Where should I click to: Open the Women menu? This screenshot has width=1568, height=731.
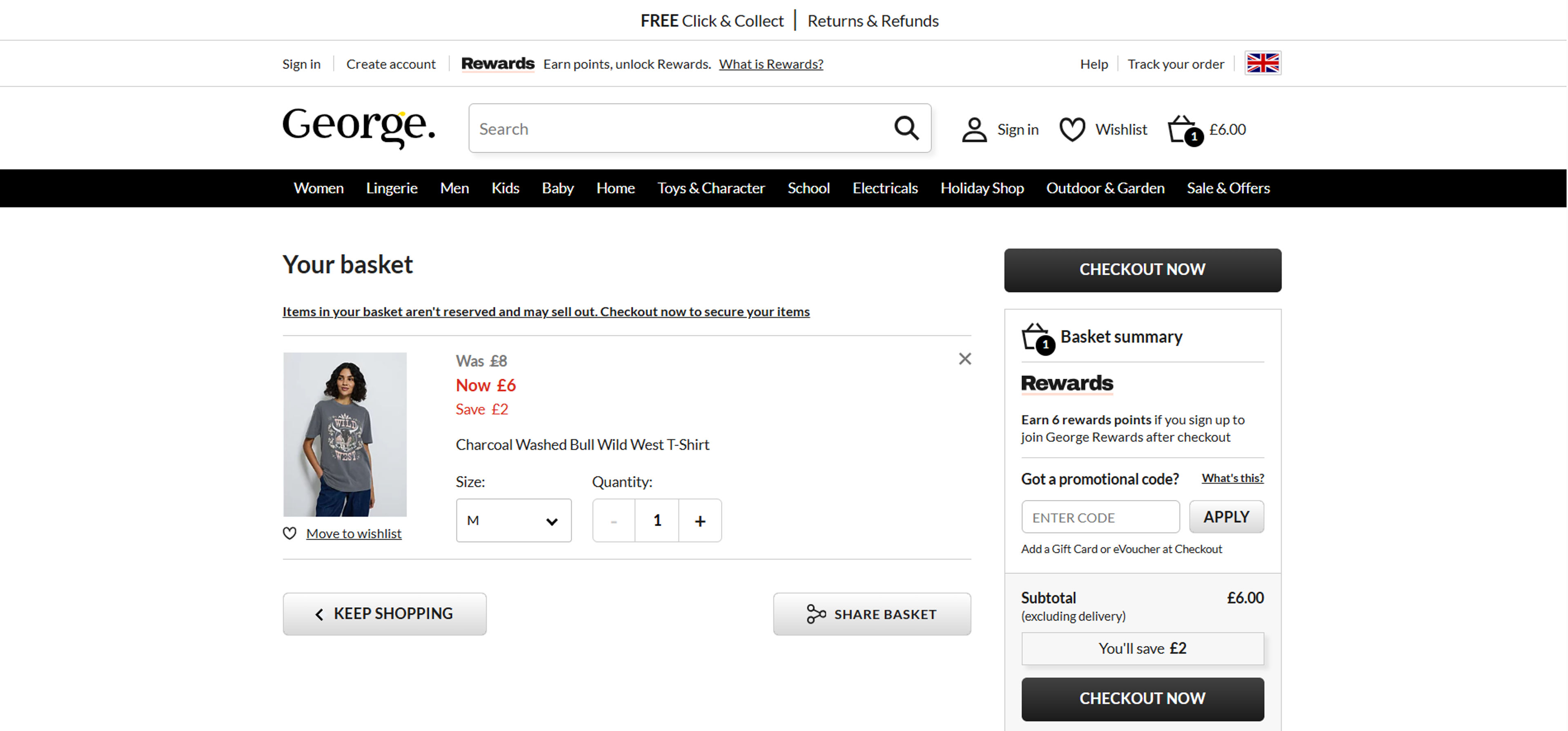(x=318, y=189)
